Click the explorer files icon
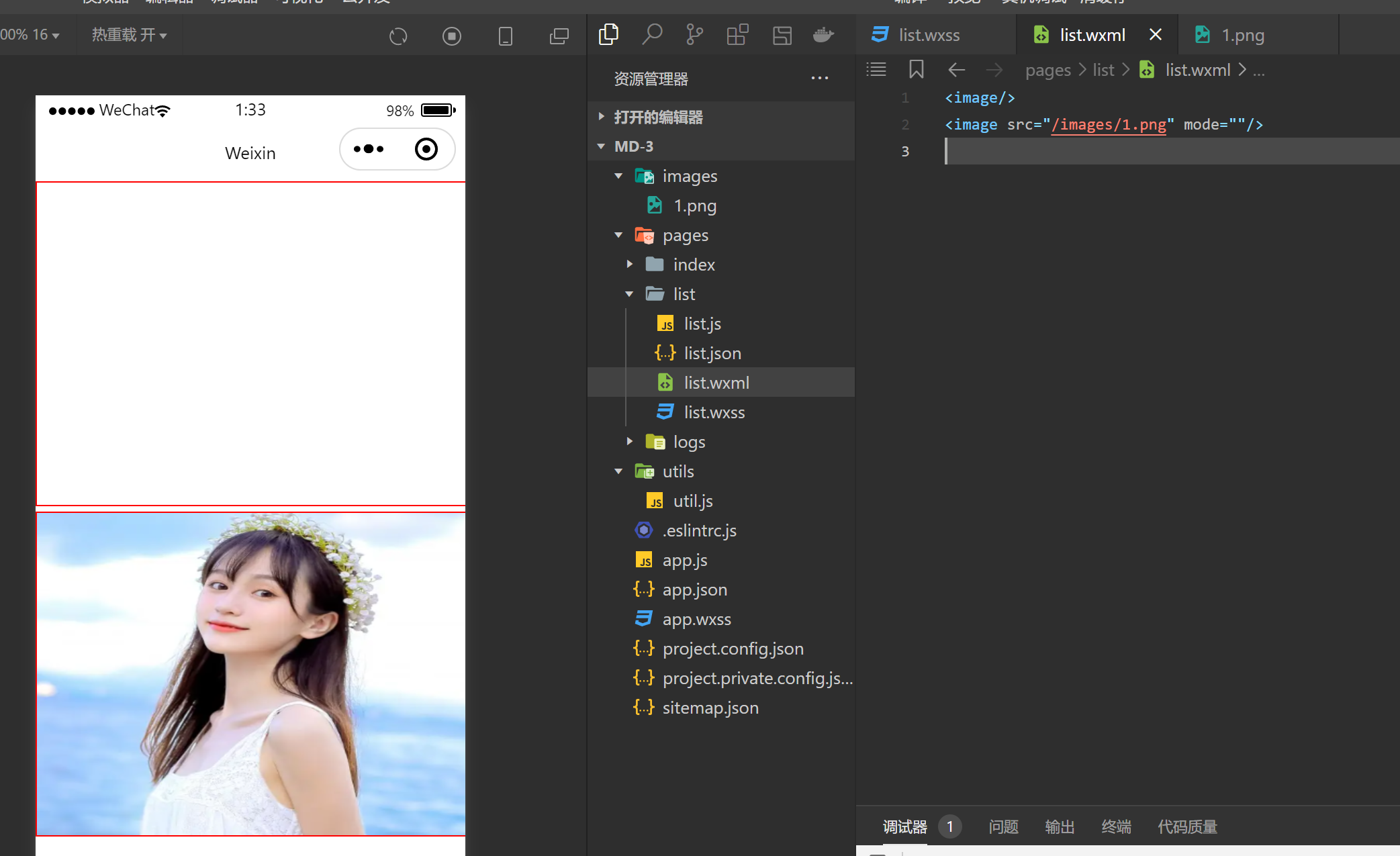This screenshot has height=856, width=1400. [x=608, y=34]
